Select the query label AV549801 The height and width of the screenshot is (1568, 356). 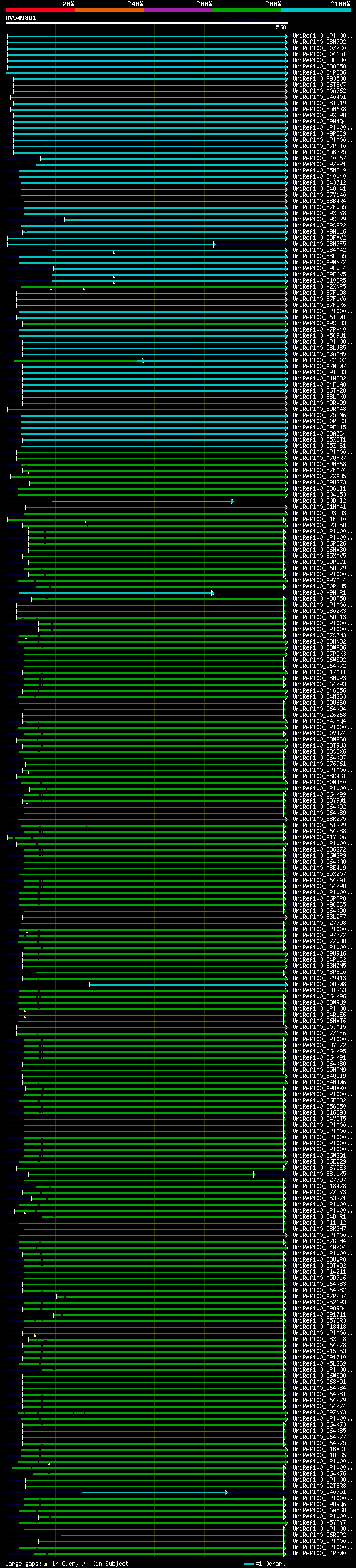click(21, 18)
